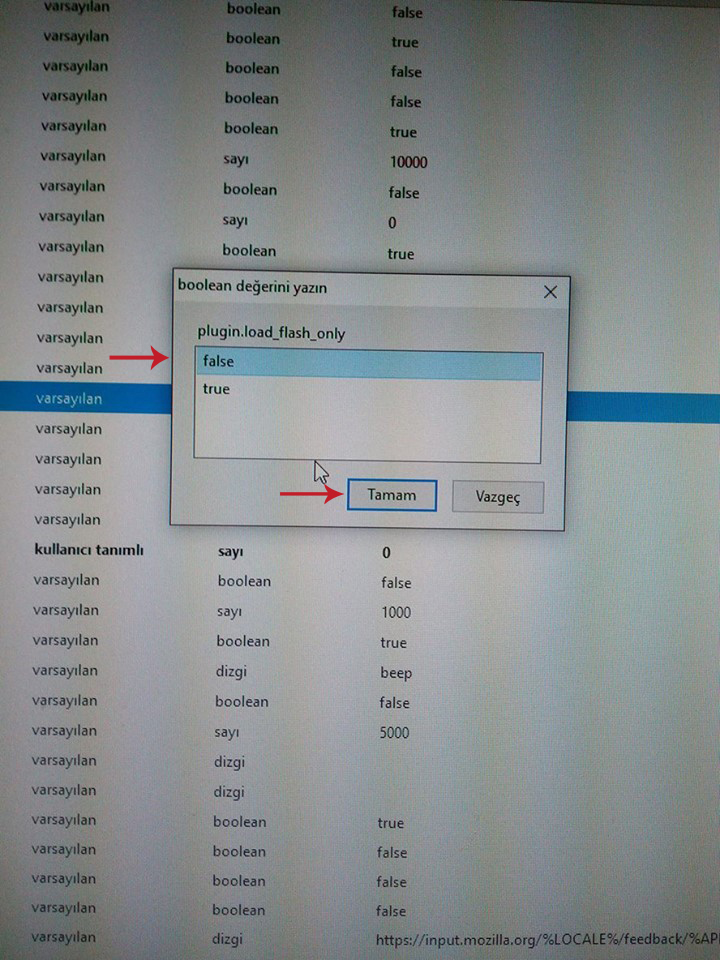
Task: Click bold "sayı" in the kullanıcı tanımlı row
Action: tap(231, 552)
